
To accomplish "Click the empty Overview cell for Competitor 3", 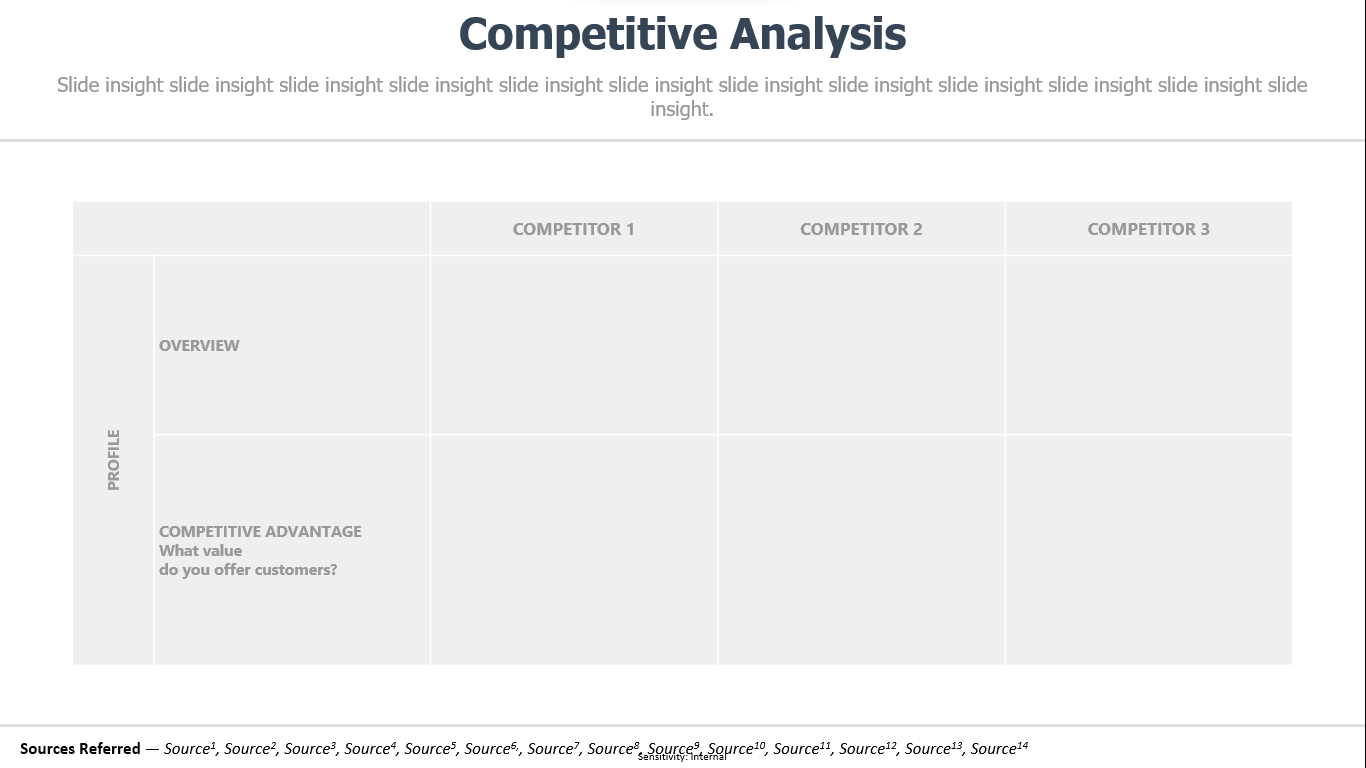I will point(1149,345).
